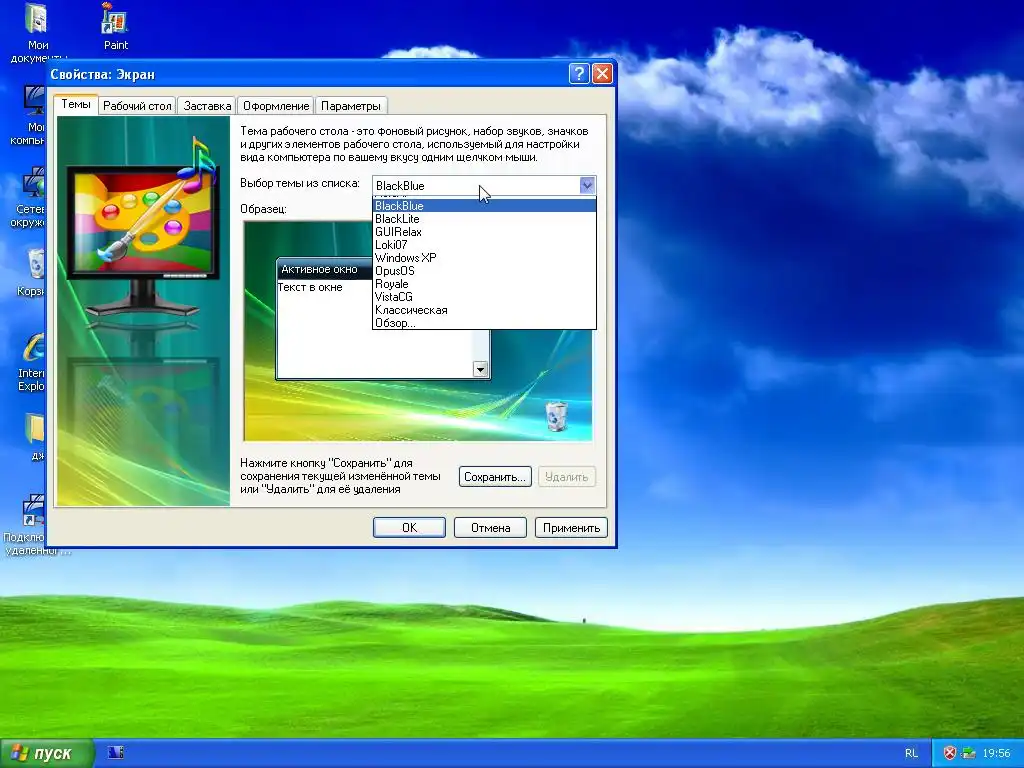Viewport: 1024px width, 768px height.
Task: Choose the Loki07 theme
Action: [484, 245]
